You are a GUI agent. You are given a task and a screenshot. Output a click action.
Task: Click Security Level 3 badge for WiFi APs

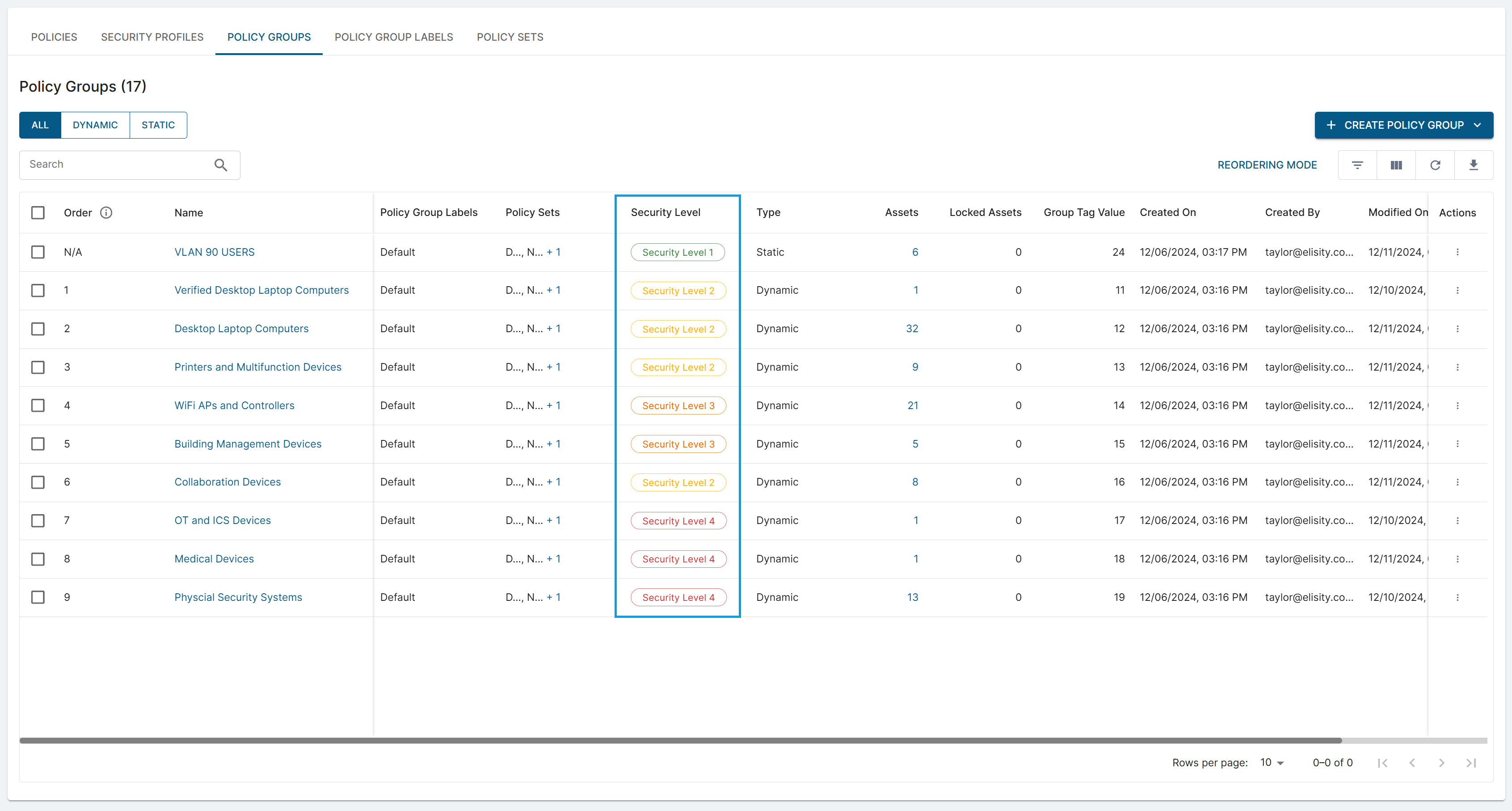[678, 406]
